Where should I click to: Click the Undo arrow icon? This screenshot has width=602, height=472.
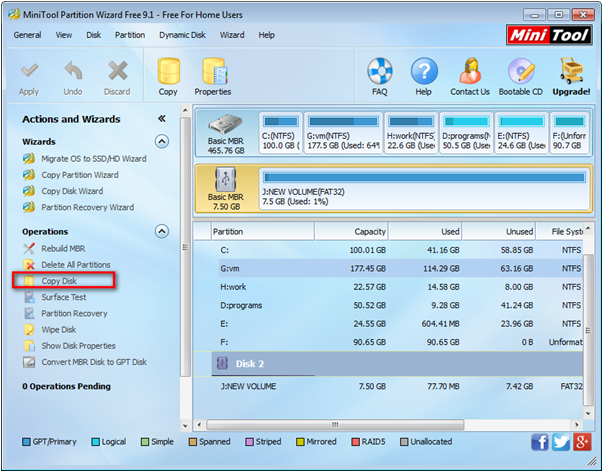click(x=73, y=71)
